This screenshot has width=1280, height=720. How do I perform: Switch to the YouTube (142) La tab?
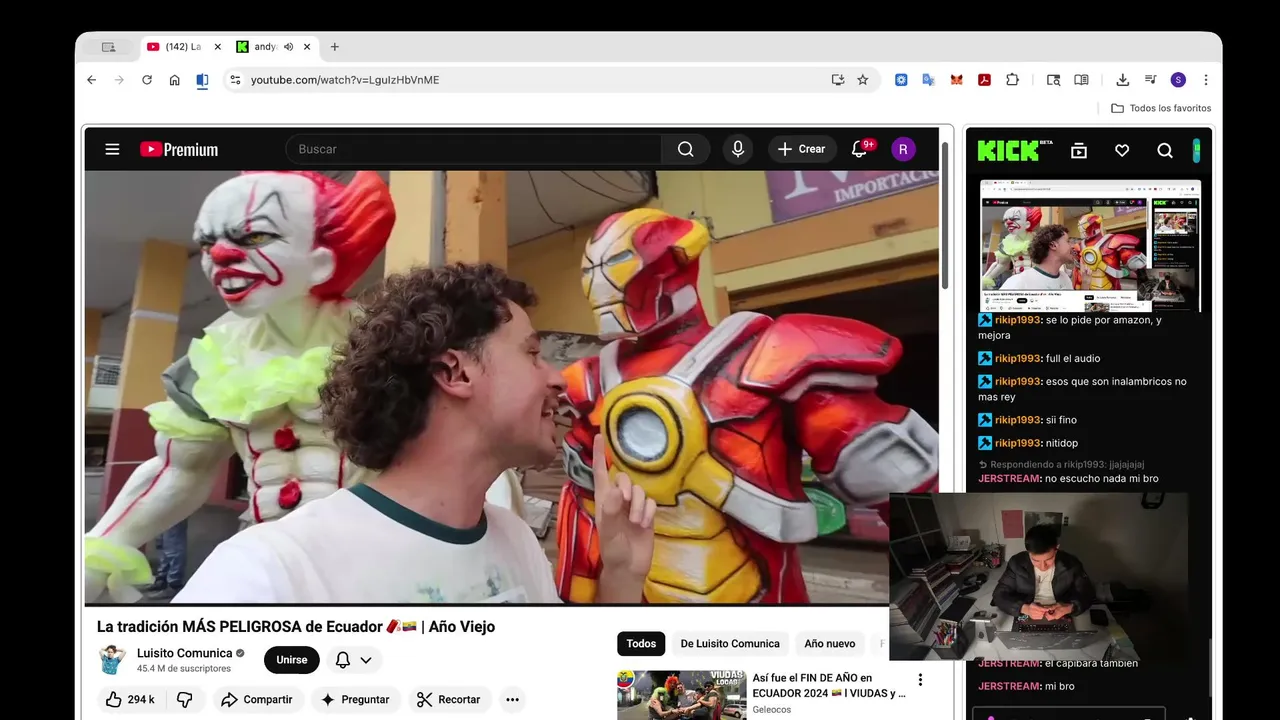(x=182, y=47)
